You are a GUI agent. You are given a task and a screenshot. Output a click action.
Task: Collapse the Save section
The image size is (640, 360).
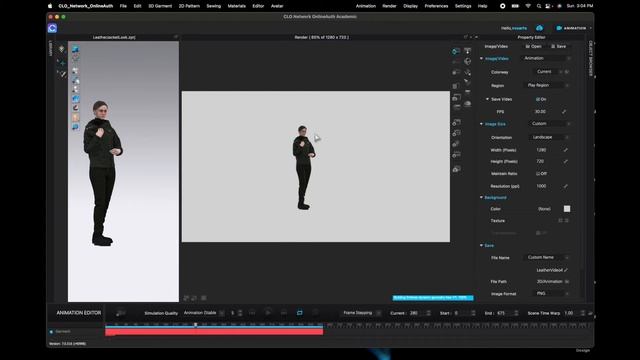(x=481, y=246)
